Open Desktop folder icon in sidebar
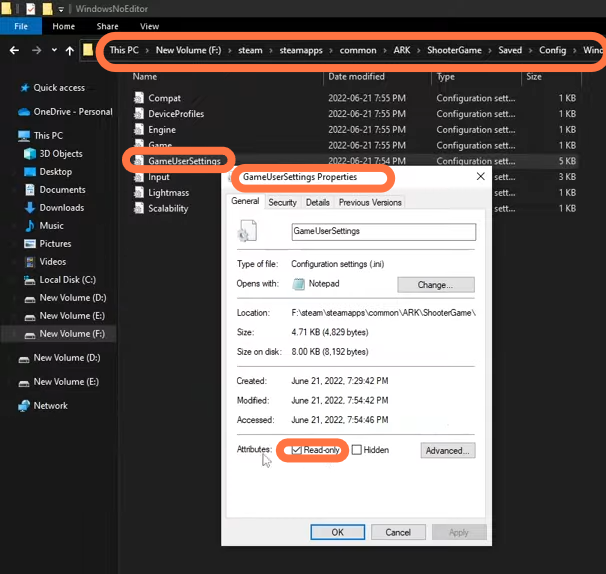606x574 pixels. pyautogui.click(x=30, y=172)
